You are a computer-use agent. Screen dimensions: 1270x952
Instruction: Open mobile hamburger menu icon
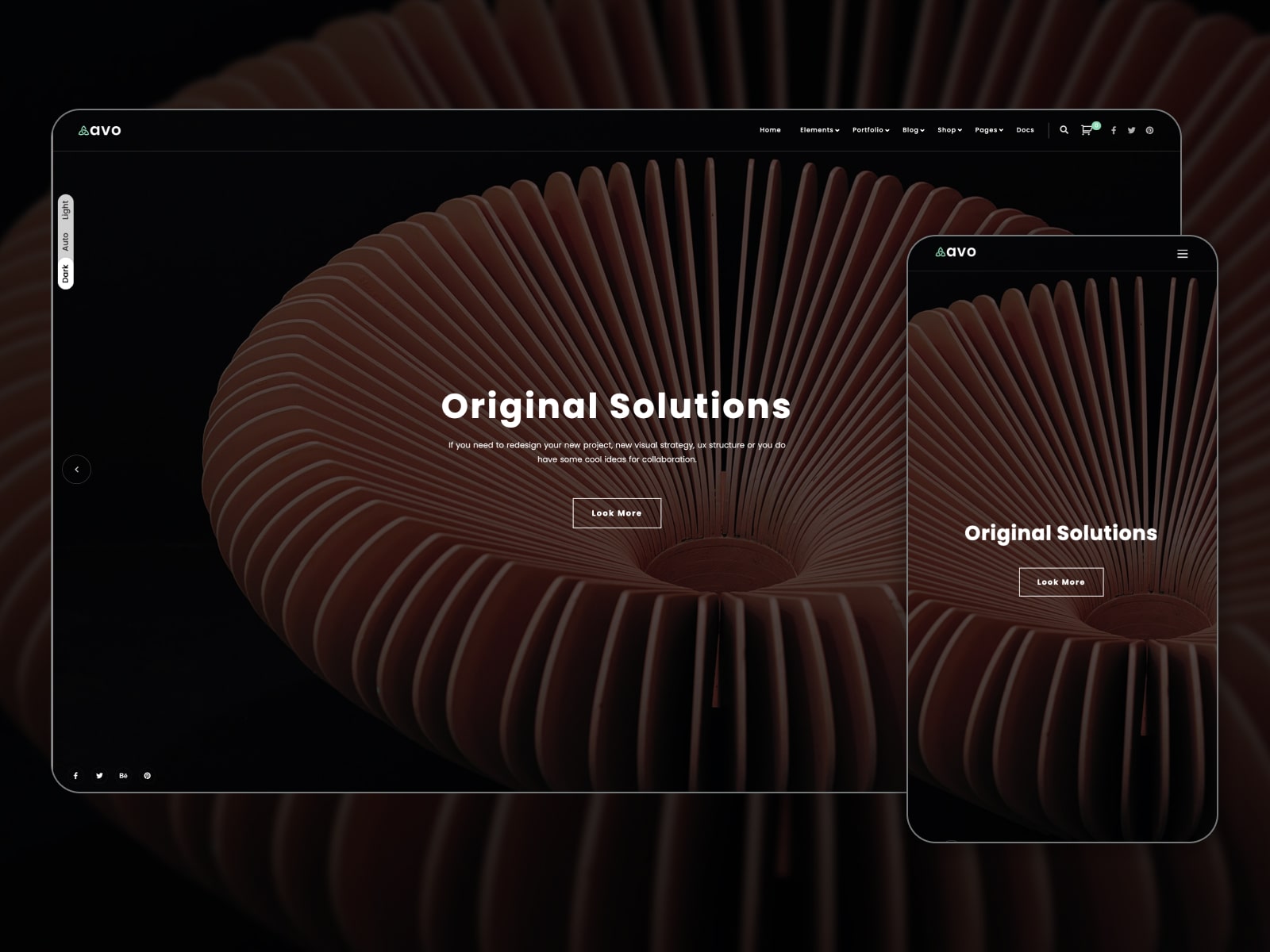1183,254
